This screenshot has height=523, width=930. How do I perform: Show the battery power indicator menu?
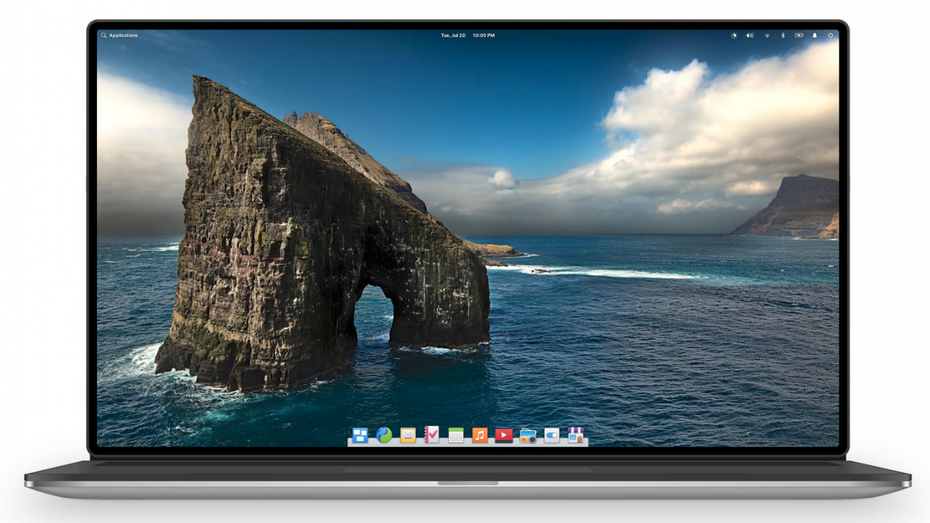click(x=798, y=35)
